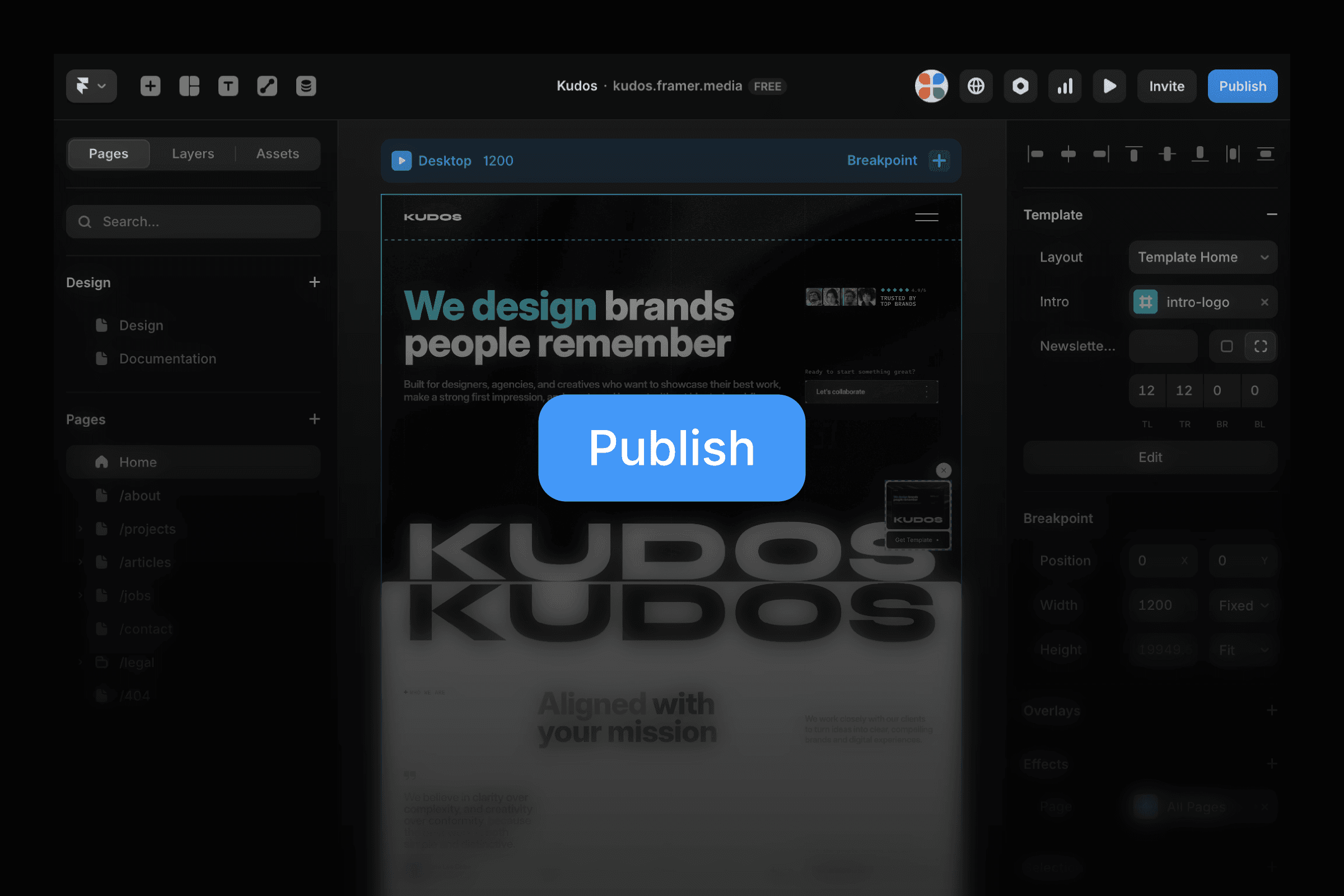The image size is (1344, 896).
Task: Align vertical centers icon
Action: pos(1167,153)
